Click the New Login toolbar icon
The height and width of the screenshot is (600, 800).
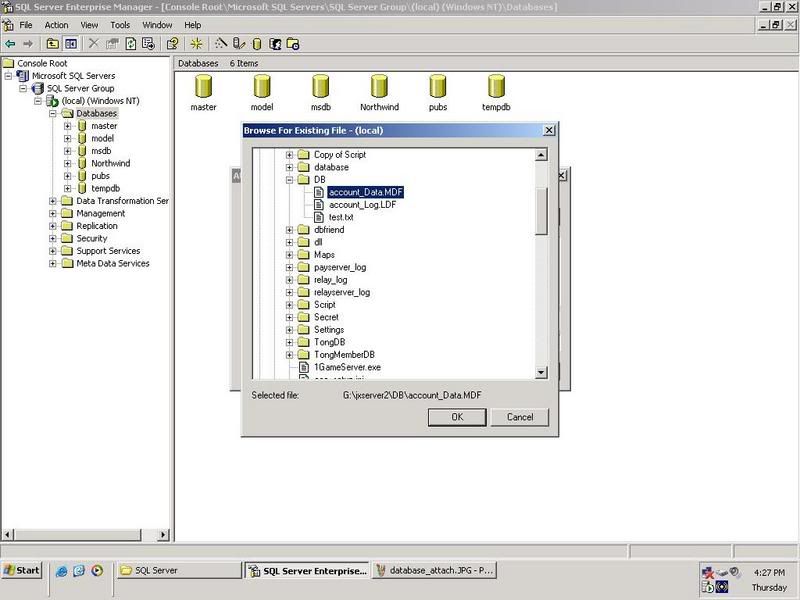point(275,44)
